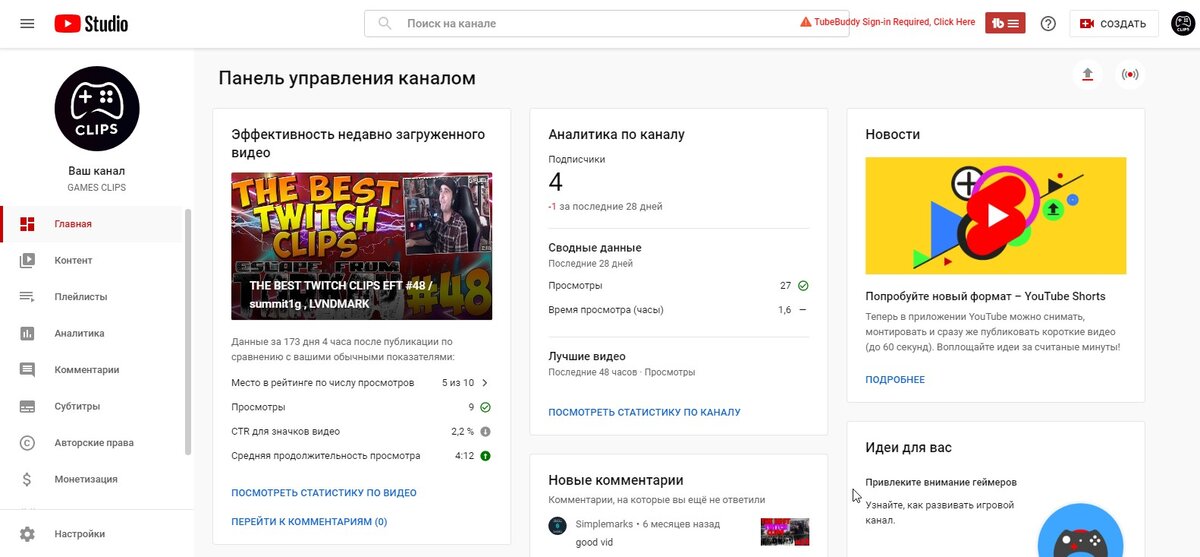Click the Комментарии speech bubble icon
1200x557 pixels.
(x=27, y=370)
